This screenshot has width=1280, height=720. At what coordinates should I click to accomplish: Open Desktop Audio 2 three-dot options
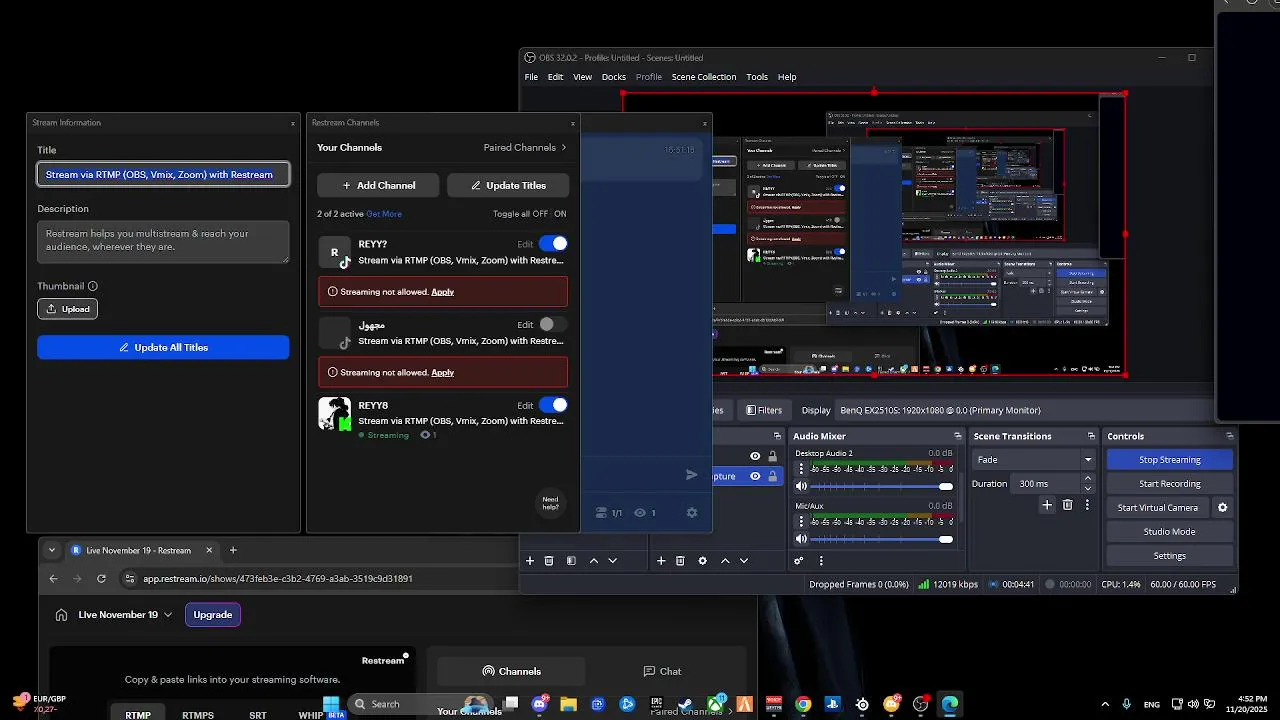(x=801, y=469)
